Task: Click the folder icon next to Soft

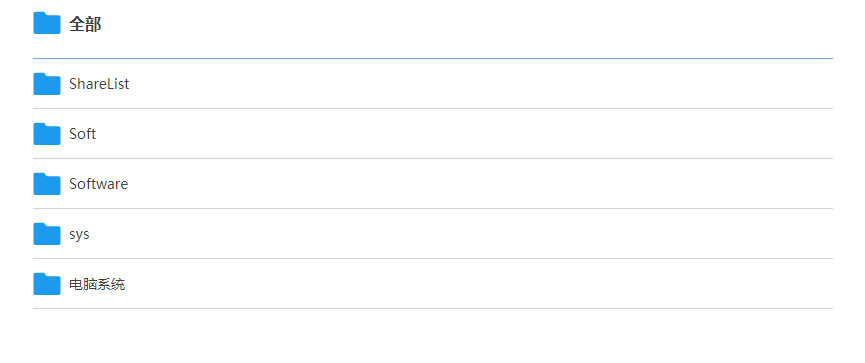Action: 47,134
